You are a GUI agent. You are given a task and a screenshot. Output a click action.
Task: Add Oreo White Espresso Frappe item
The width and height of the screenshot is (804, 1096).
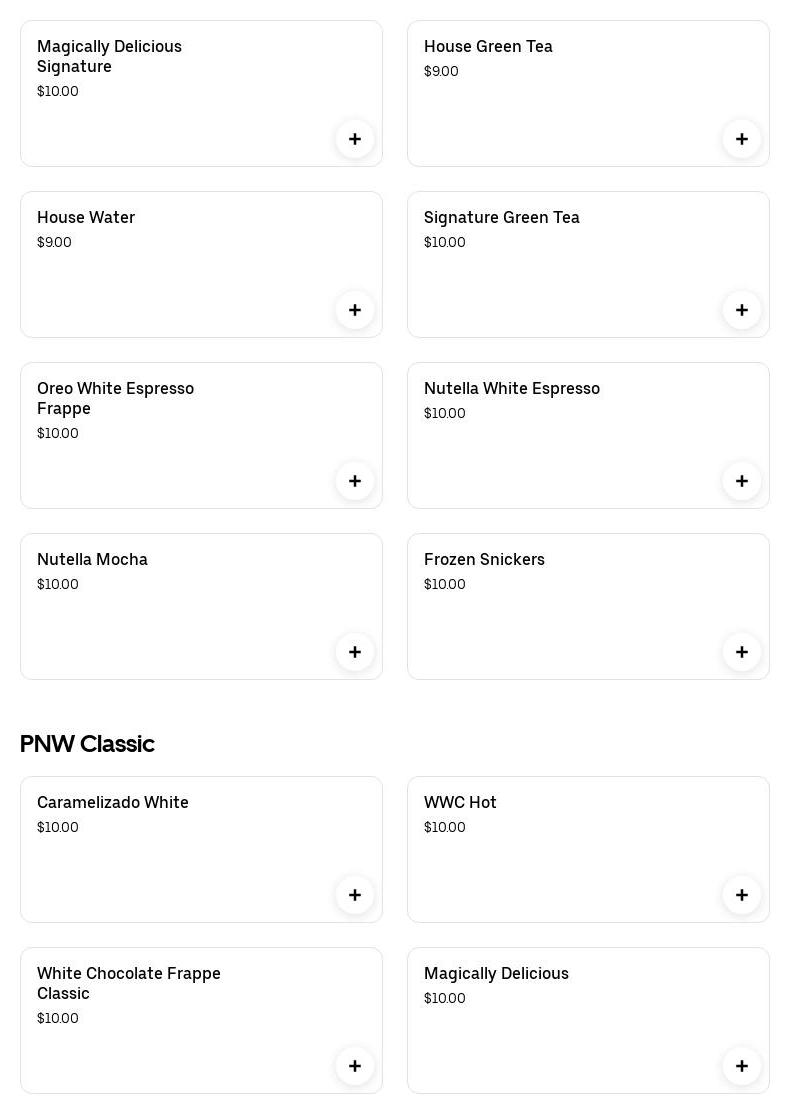(x=355, y=481)
